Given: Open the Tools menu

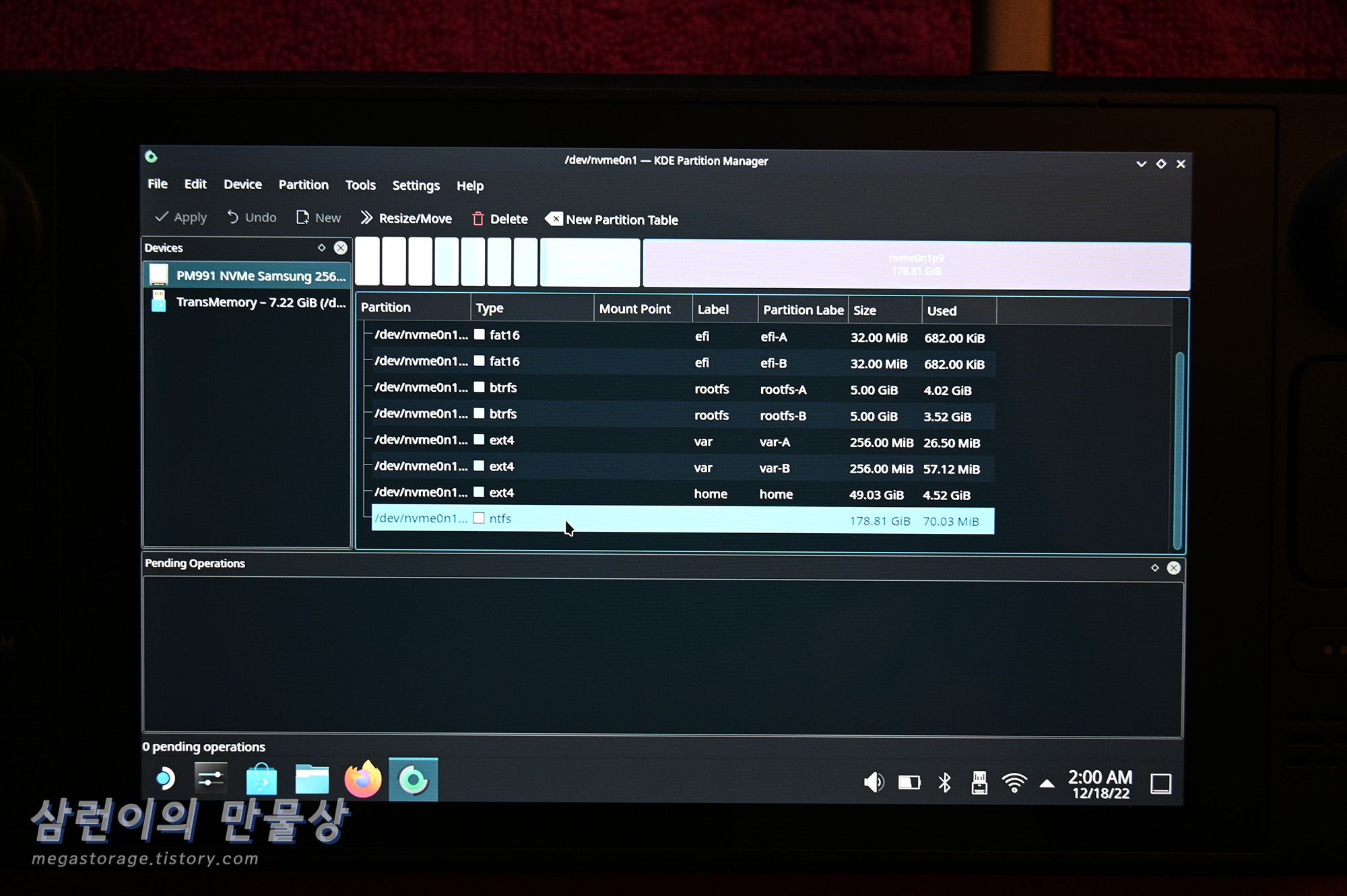Looking at the screenshot, I should tap(360, 185).
